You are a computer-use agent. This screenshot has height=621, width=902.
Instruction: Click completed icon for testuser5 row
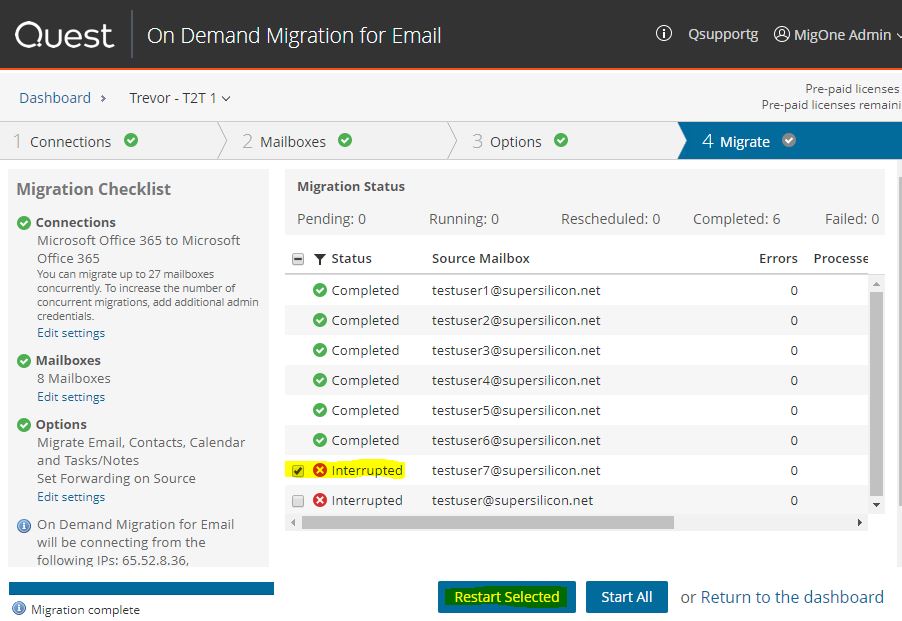click(x=320, y=410)
